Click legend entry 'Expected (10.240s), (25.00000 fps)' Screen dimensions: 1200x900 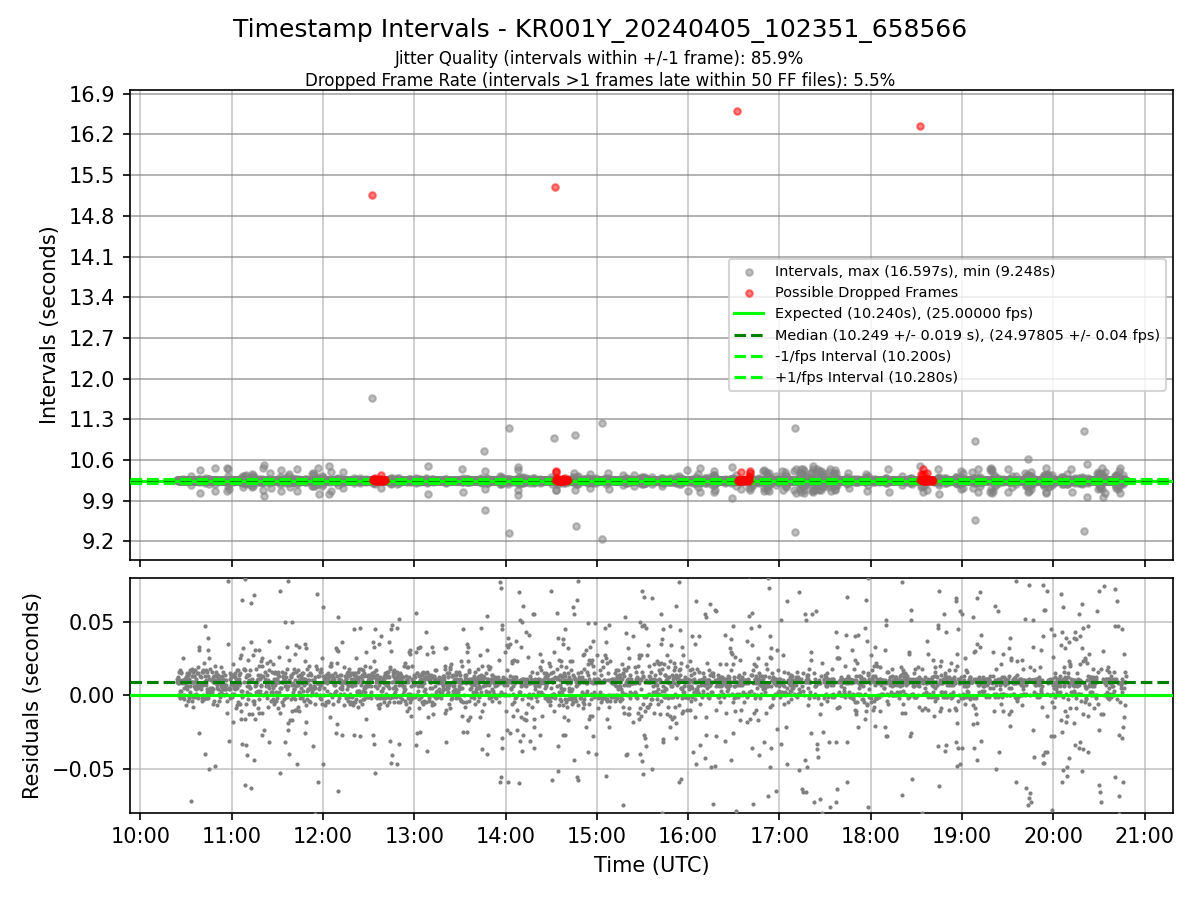point(904,313)
